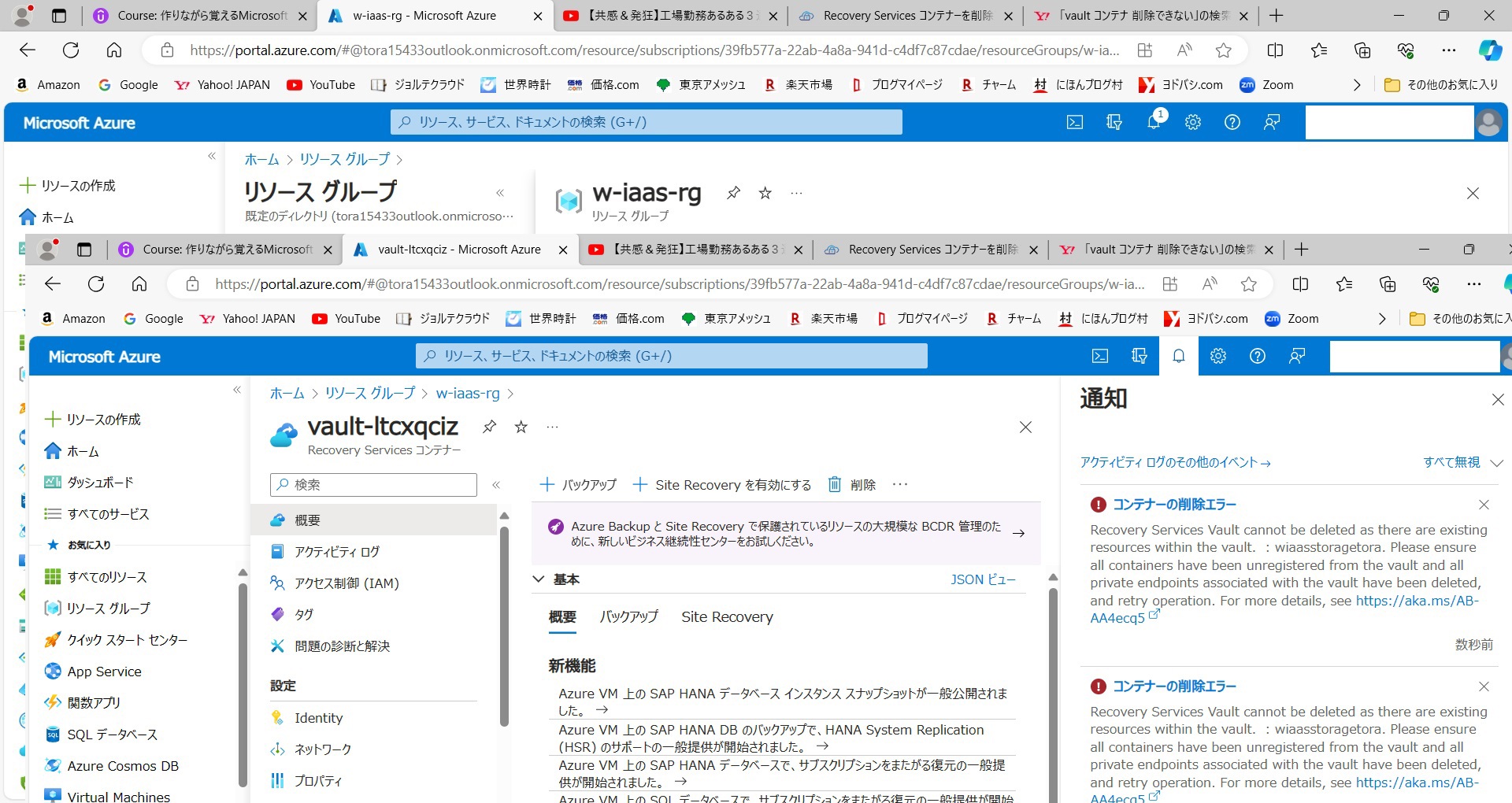Viewport: 1512px width, 803px height.
Task: Open split screen in the front browser toolbar
Action: [1300, 284]
